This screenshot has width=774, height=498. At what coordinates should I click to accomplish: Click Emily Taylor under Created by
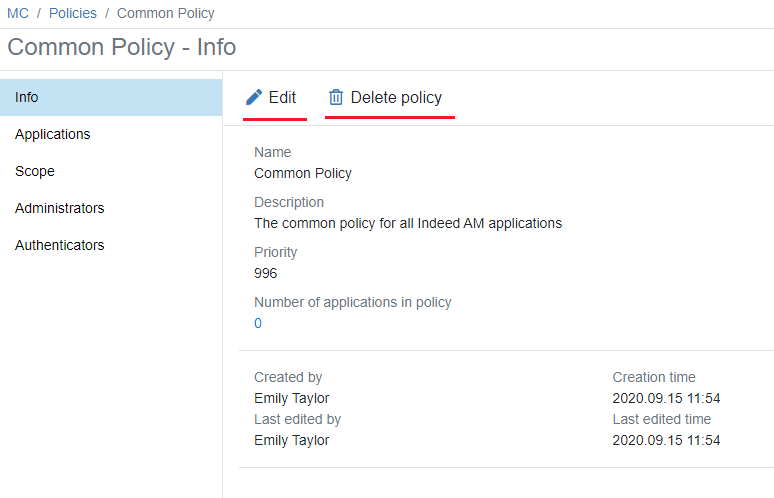point(292,398)
